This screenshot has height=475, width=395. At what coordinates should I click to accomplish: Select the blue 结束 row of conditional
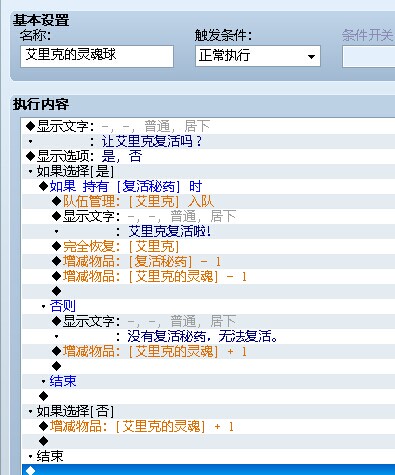(x=208, y=381)
